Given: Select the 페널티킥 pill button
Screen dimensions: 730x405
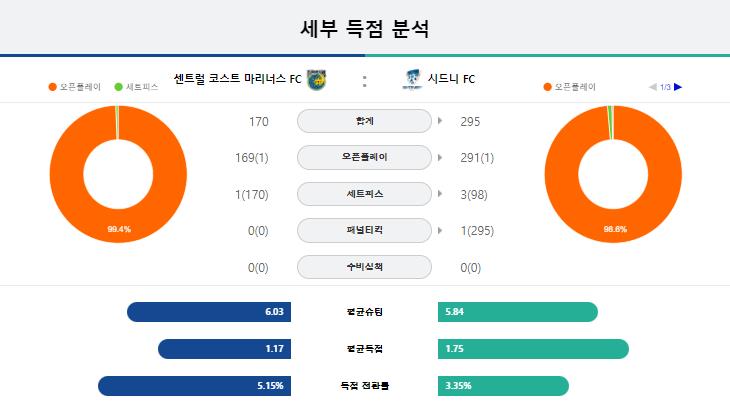Looking at the screenshot, I should coord(365,230).
